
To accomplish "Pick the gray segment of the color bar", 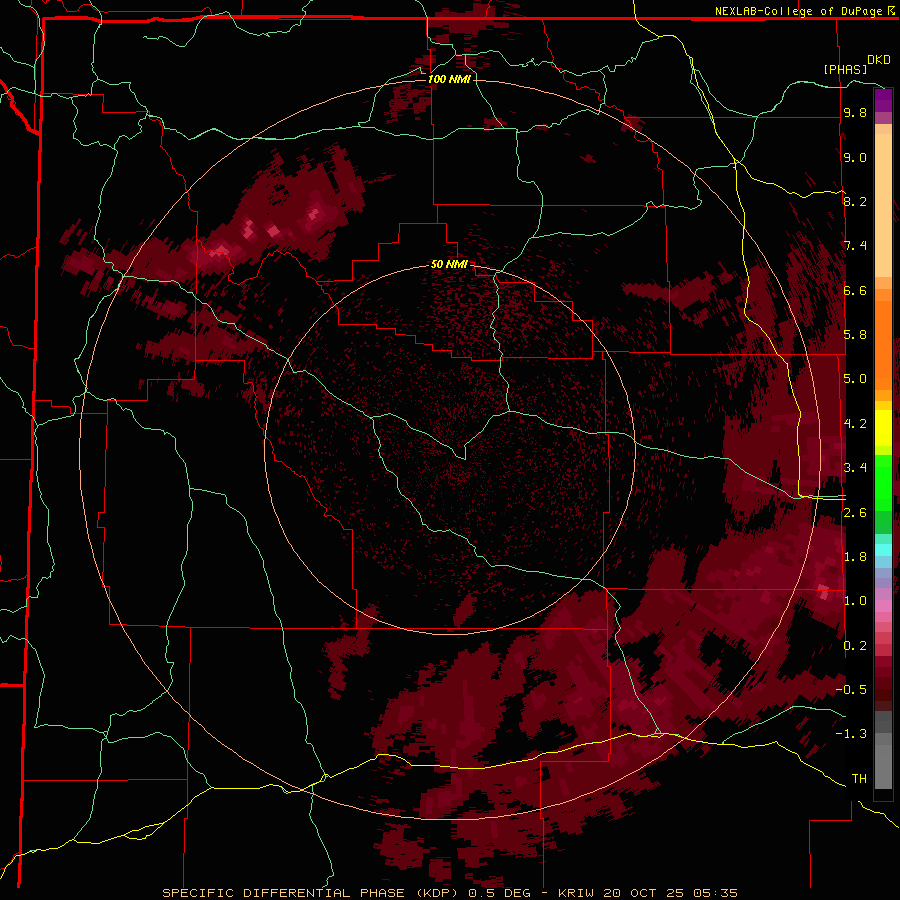I will point(883,750).
